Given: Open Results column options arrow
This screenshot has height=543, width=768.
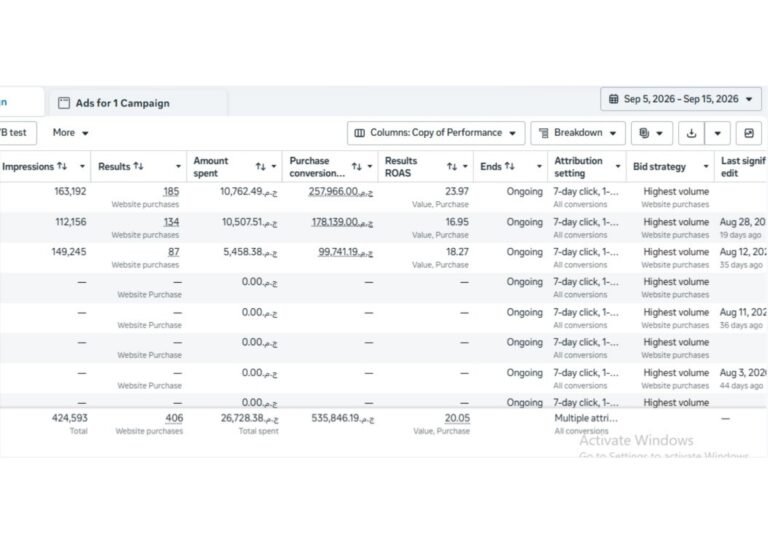Looking at the screenshot, I should [178, 166].
